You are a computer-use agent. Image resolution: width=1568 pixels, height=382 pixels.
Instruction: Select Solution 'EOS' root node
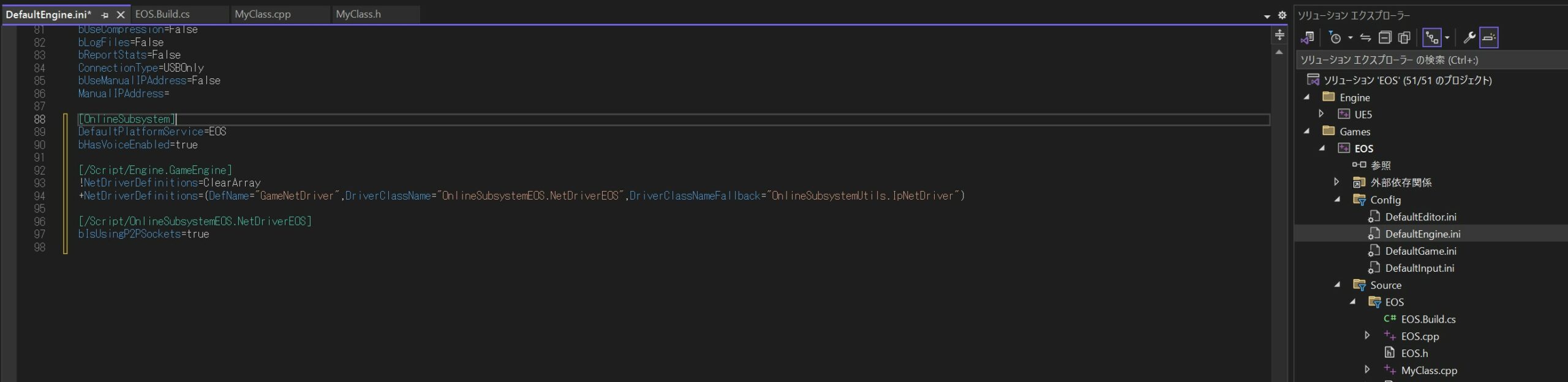click(1407, 80)
